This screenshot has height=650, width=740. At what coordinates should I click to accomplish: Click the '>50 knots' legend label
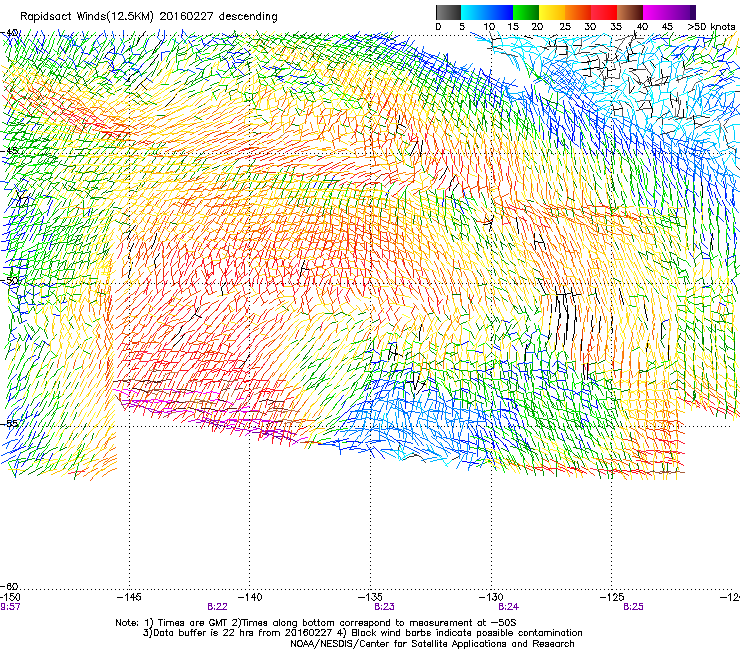(711, 27)
